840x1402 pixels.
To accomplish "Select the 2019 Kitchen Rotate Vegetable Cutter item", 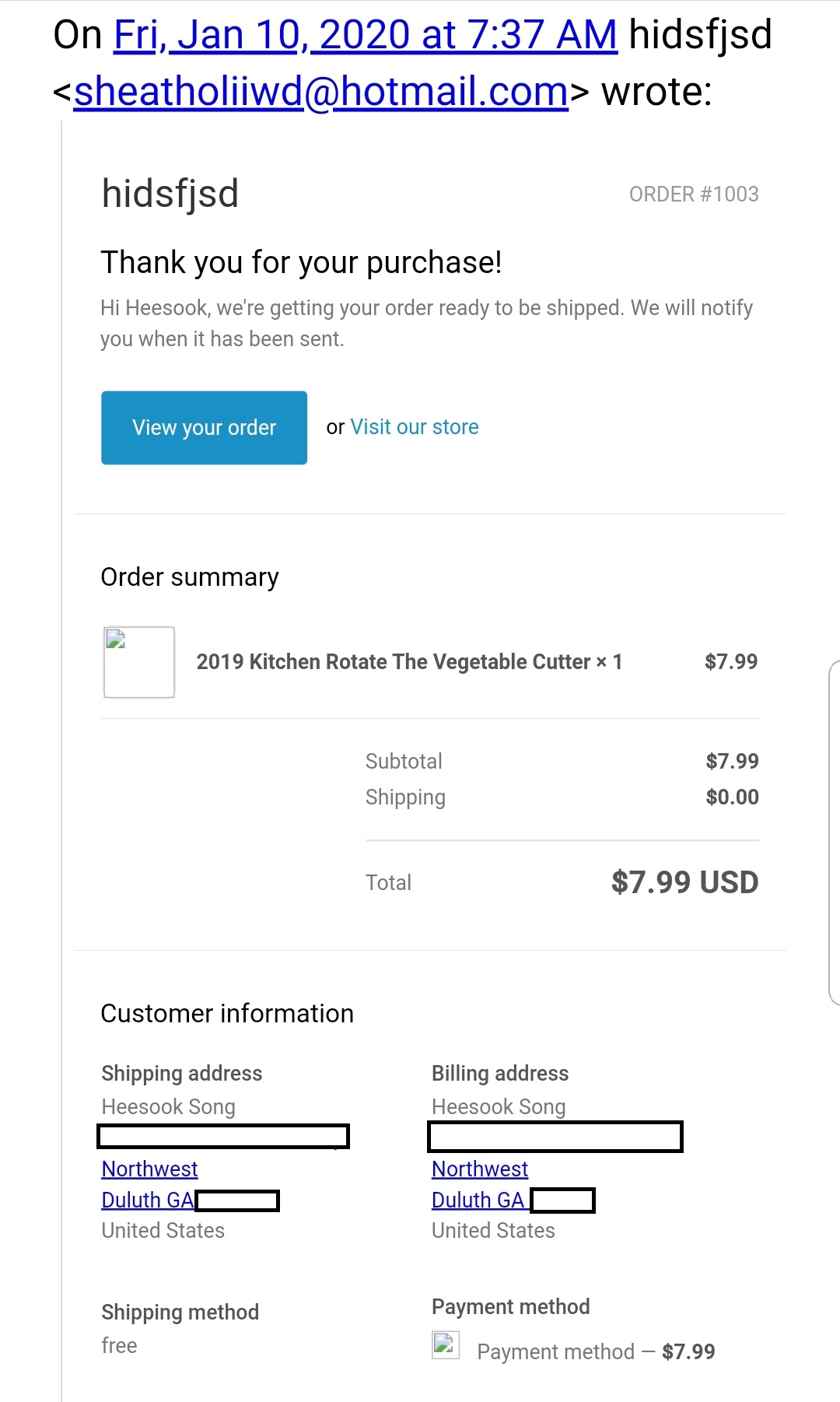I will click(x=409, y=662).
